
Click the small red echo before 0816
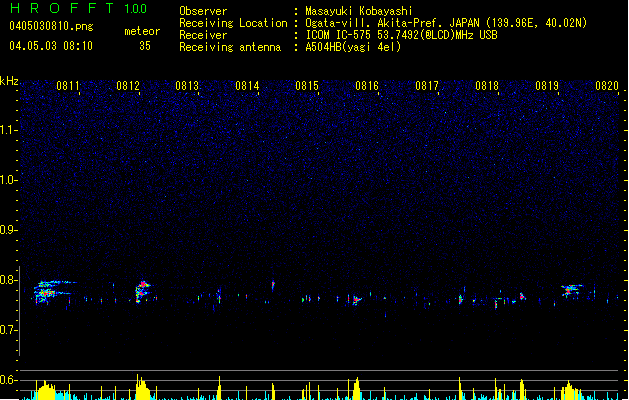(x=357, y=300)
